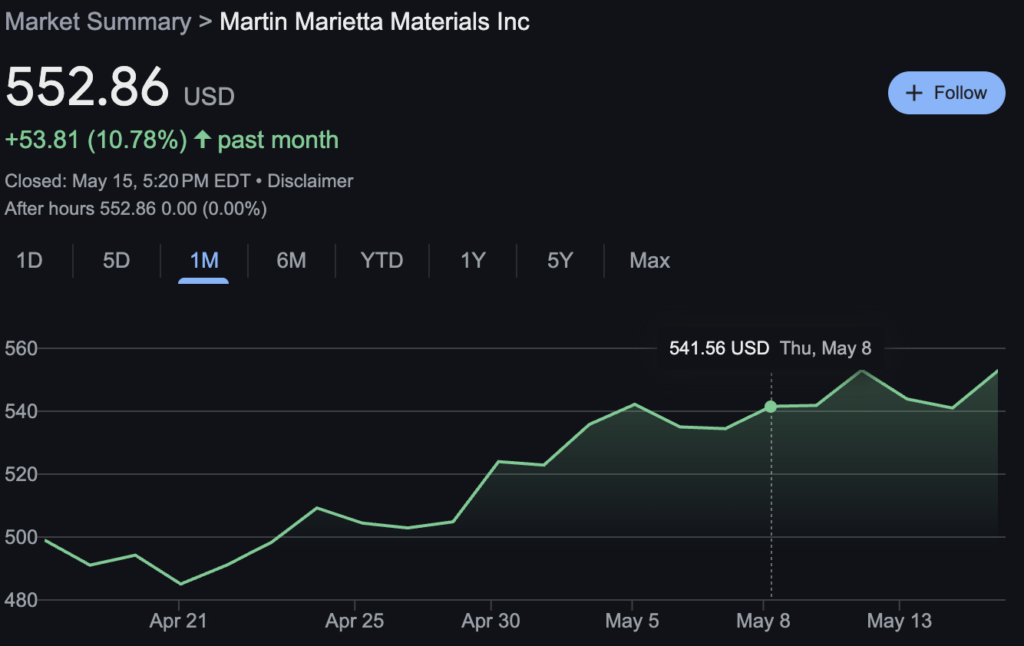Click the 480 y-axis label
Viewport: 1024px width, 646px height.
[x=21, y=600]
